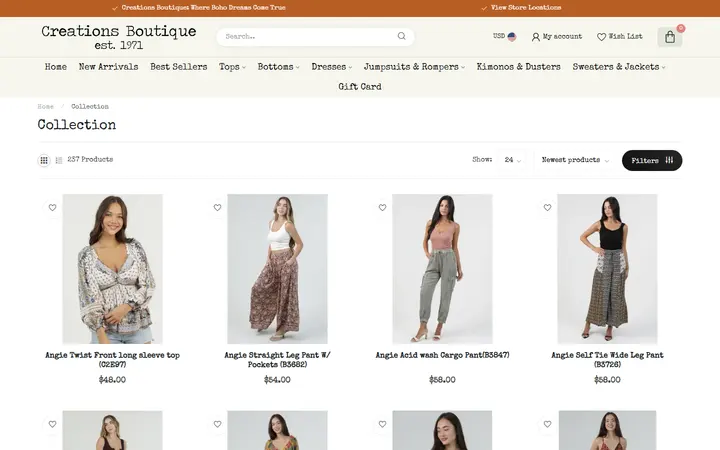Click View Store Locations link
The height and width of the screenshot is (450, 720).
[x=526, y=8]
